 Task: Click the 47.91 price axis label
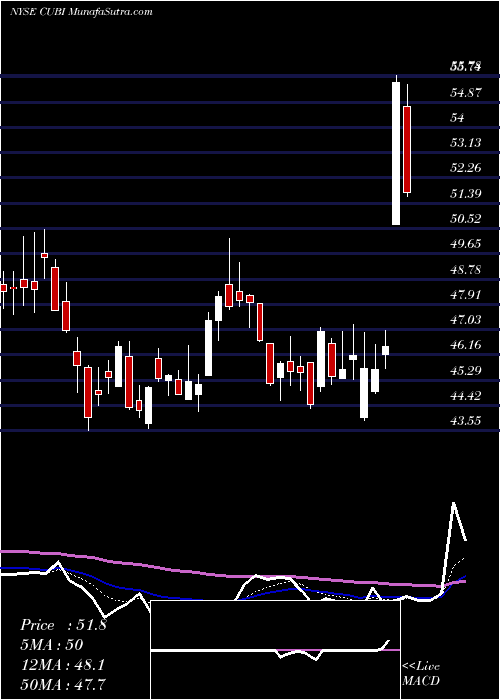466,295
